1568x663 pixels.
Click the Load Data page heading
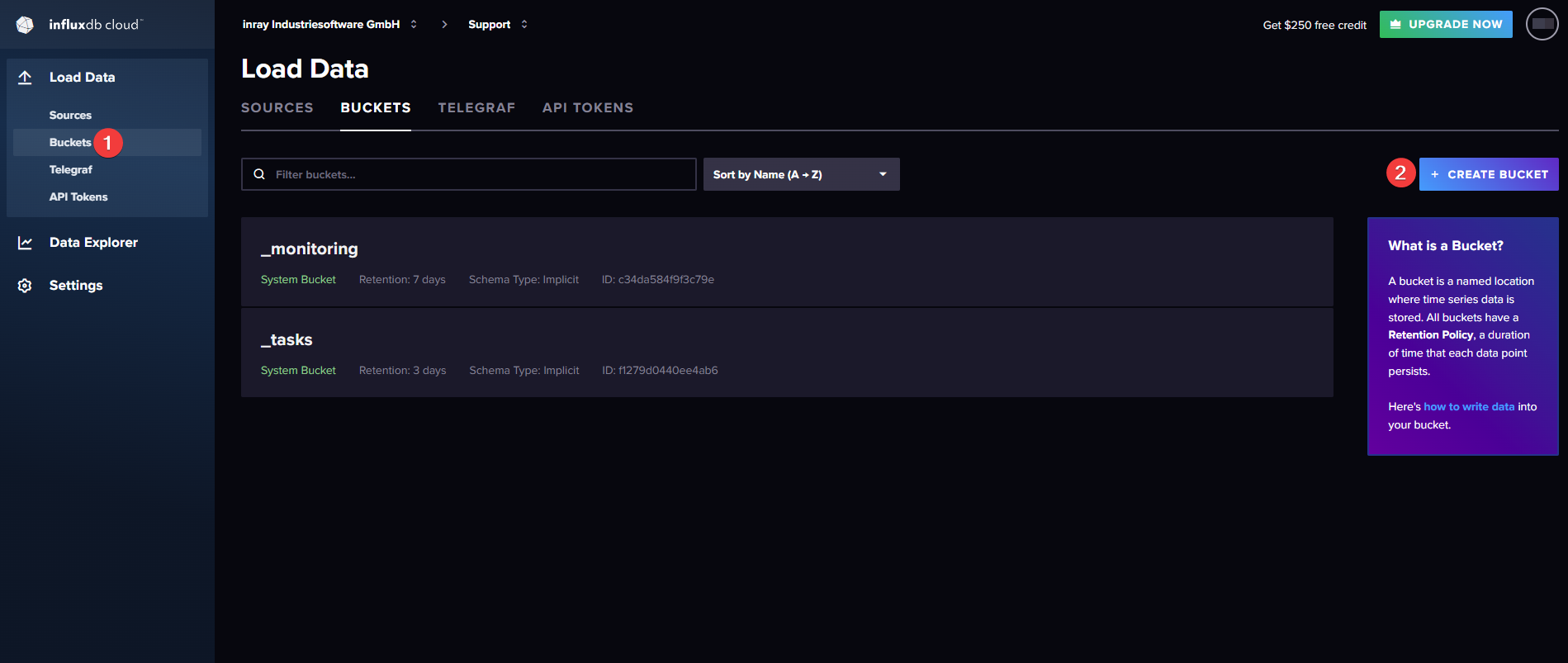pyautogui.click(x=305, y=69)
